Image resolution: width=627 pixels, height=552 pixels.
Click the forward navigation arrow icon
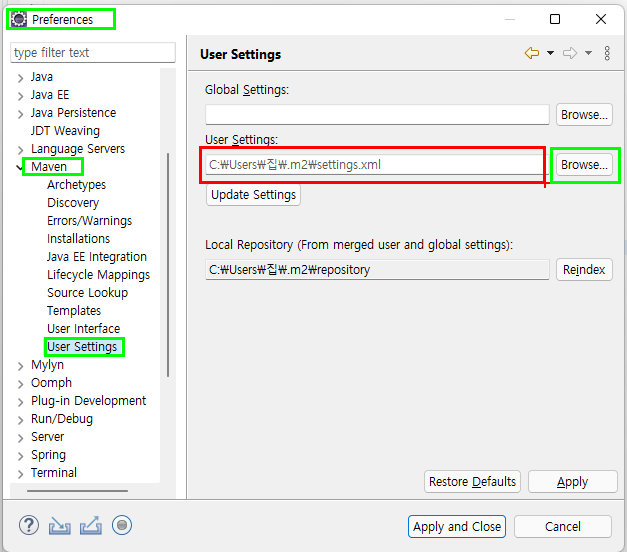570,53
